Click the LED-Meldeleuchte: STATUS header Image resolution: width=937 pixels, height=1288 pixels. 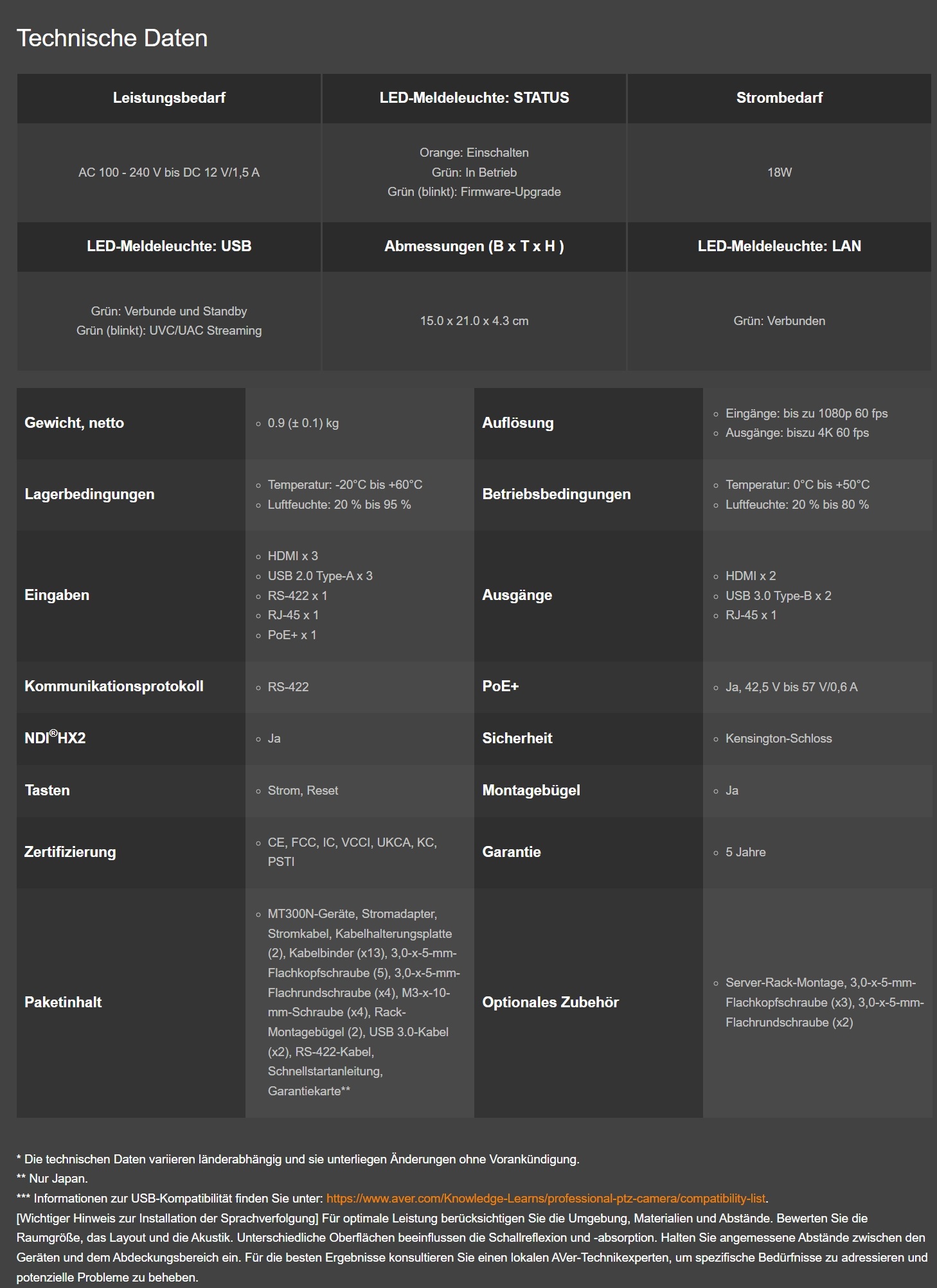[x=474, y=98]
